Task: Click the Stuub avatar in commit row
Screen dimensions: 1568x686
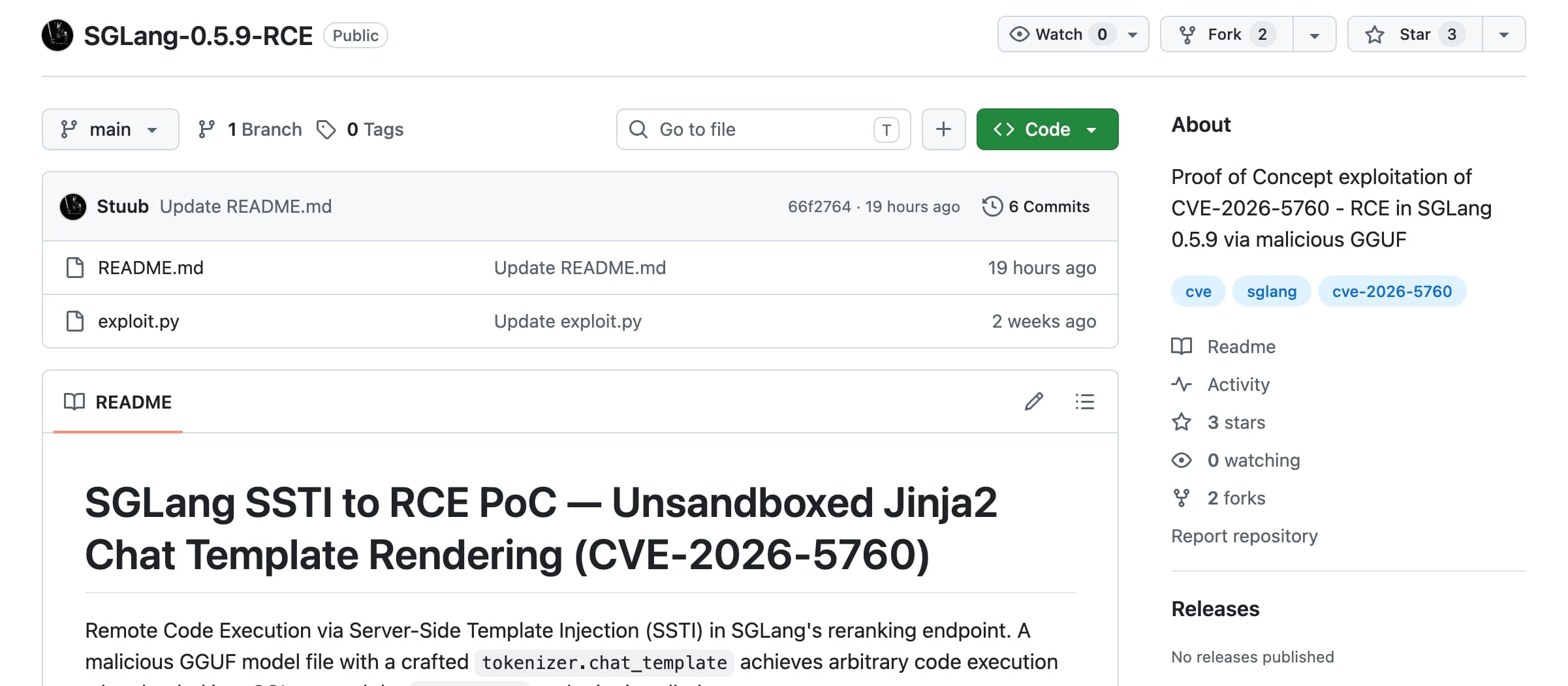Action: [x=73, y=206]
